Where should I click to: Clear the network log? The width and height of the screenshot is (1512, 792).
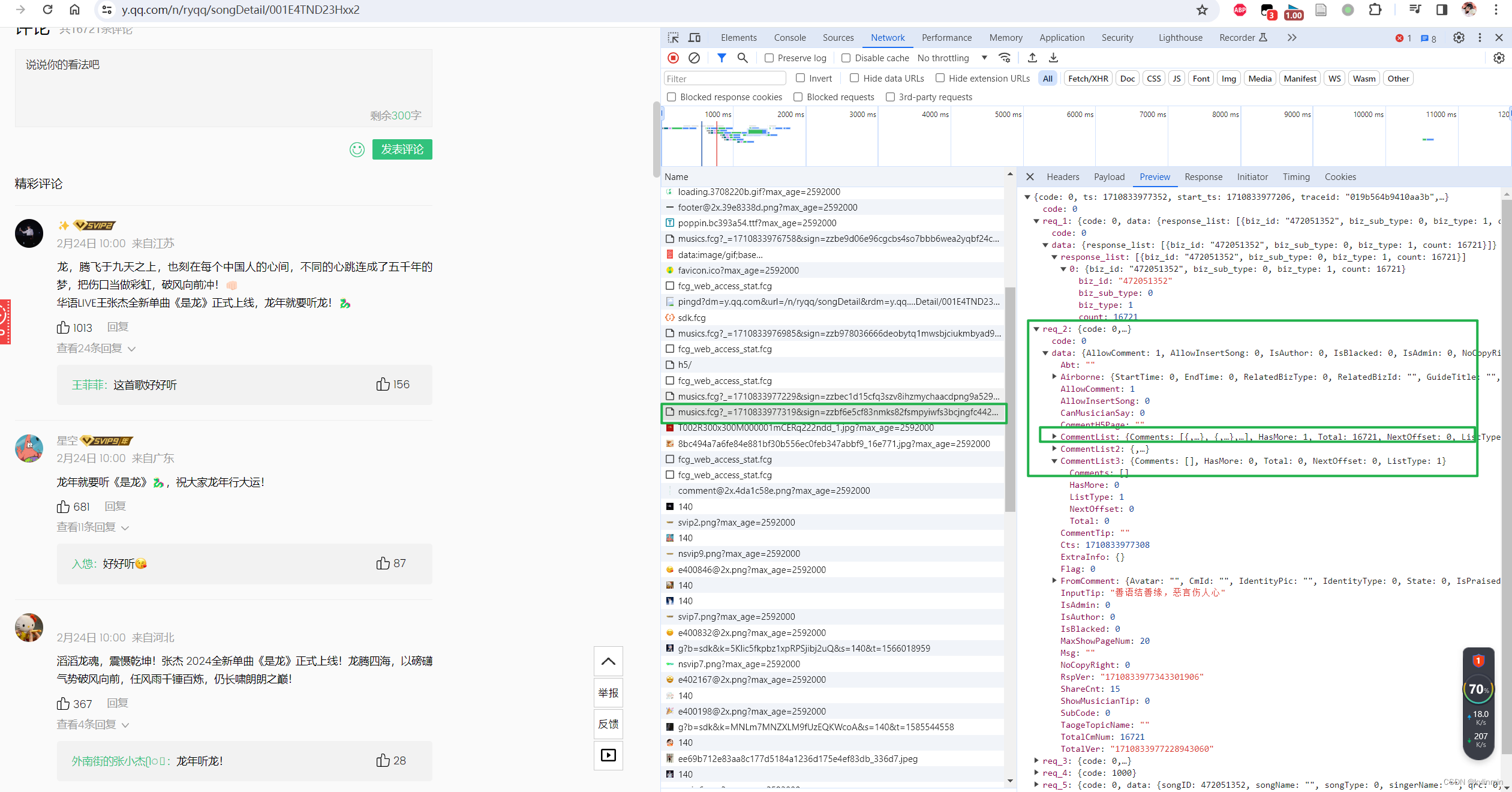click(x=694, y=58)
